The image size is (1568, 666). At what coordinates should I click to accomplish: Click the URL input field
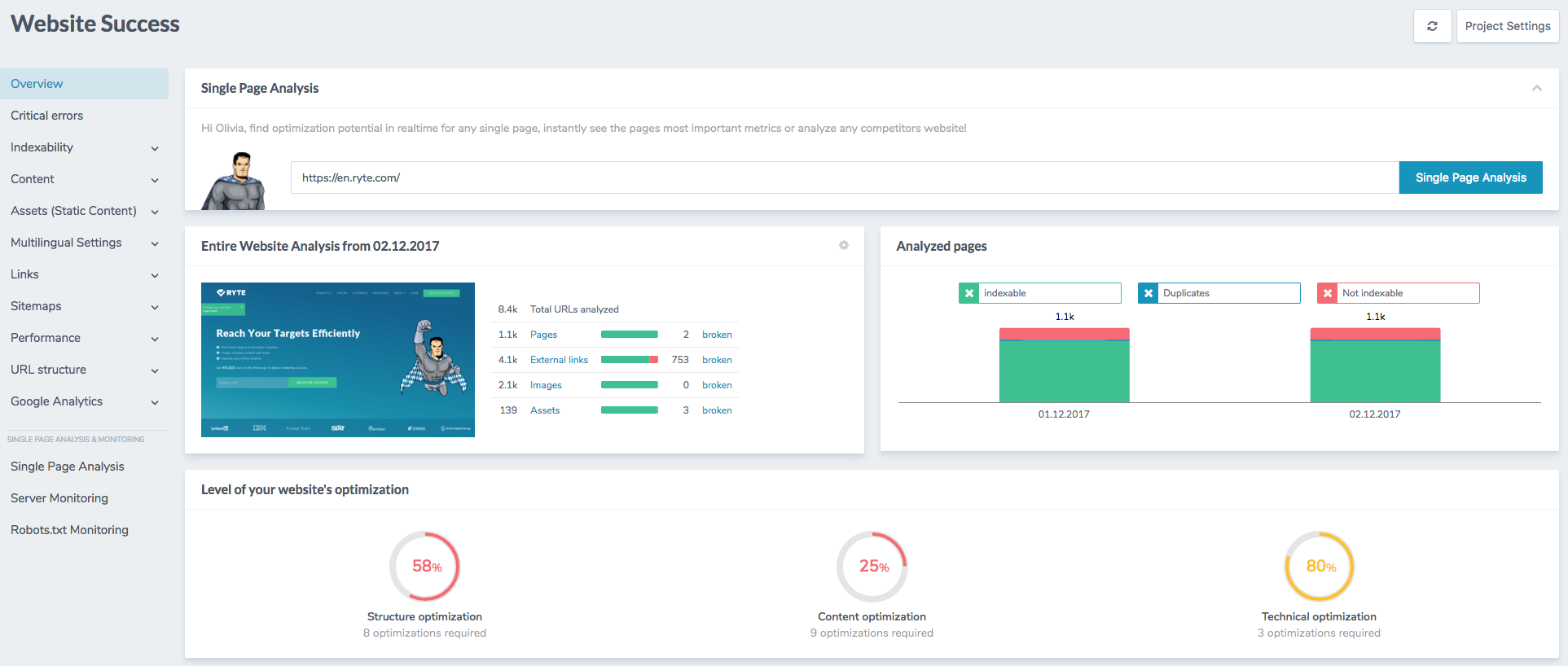point(845,177)
